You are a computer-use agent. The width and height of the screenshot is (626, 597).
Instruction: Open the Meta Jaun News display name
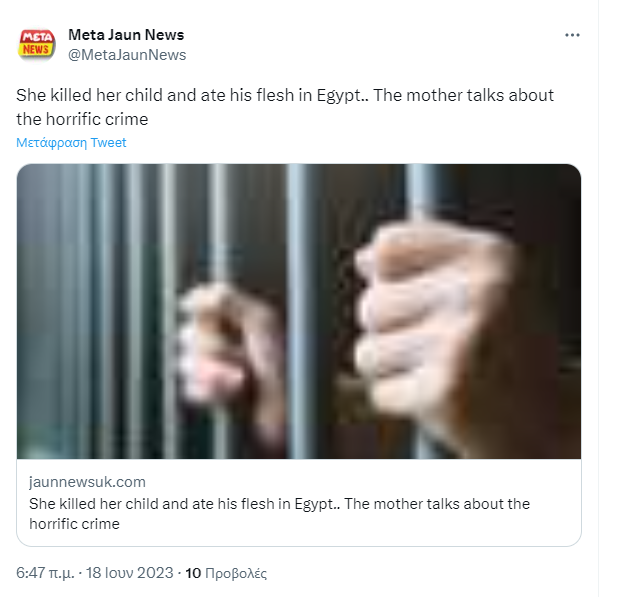(126, 35)
